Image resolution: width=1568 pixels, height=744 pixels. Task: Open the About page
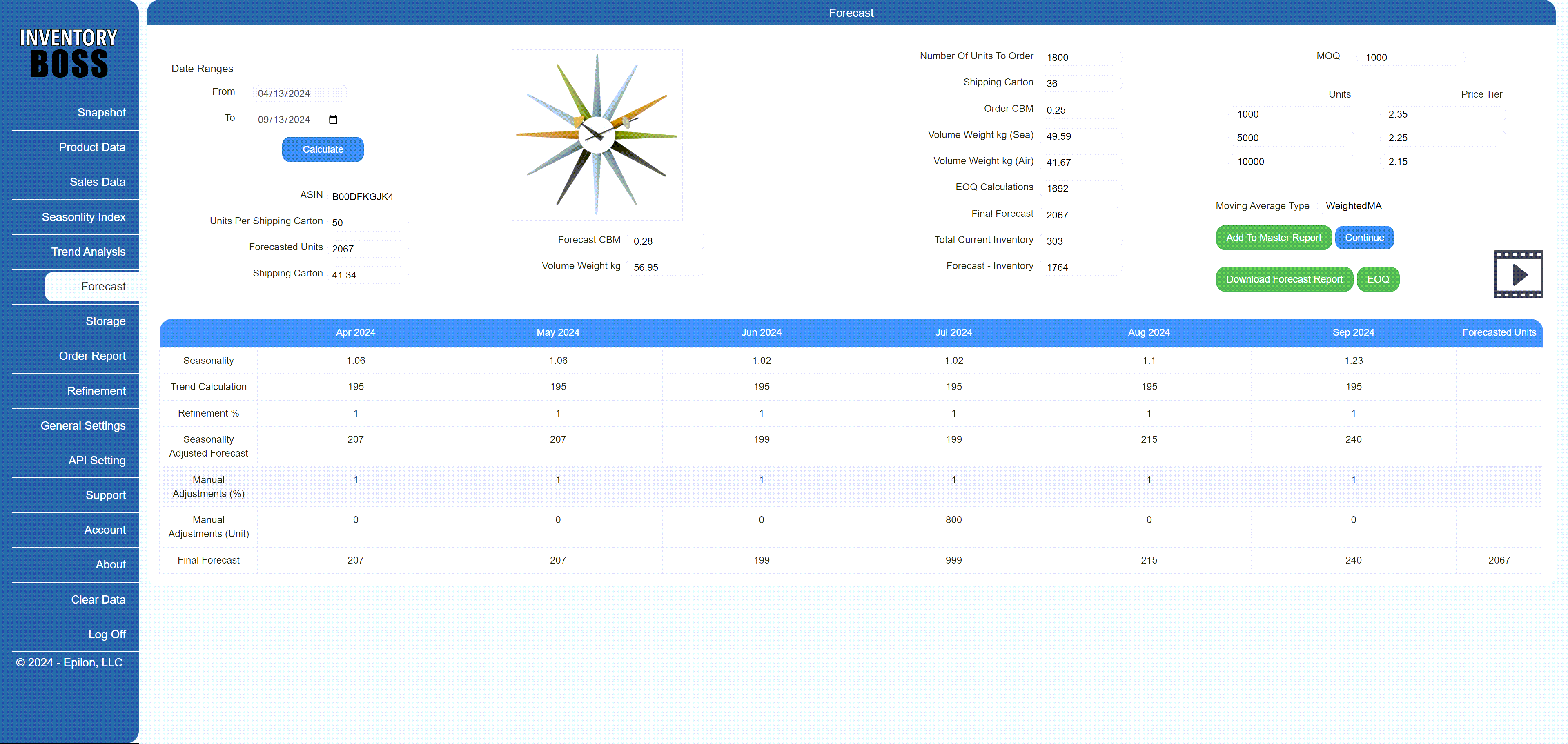click(x=110, y=565)
